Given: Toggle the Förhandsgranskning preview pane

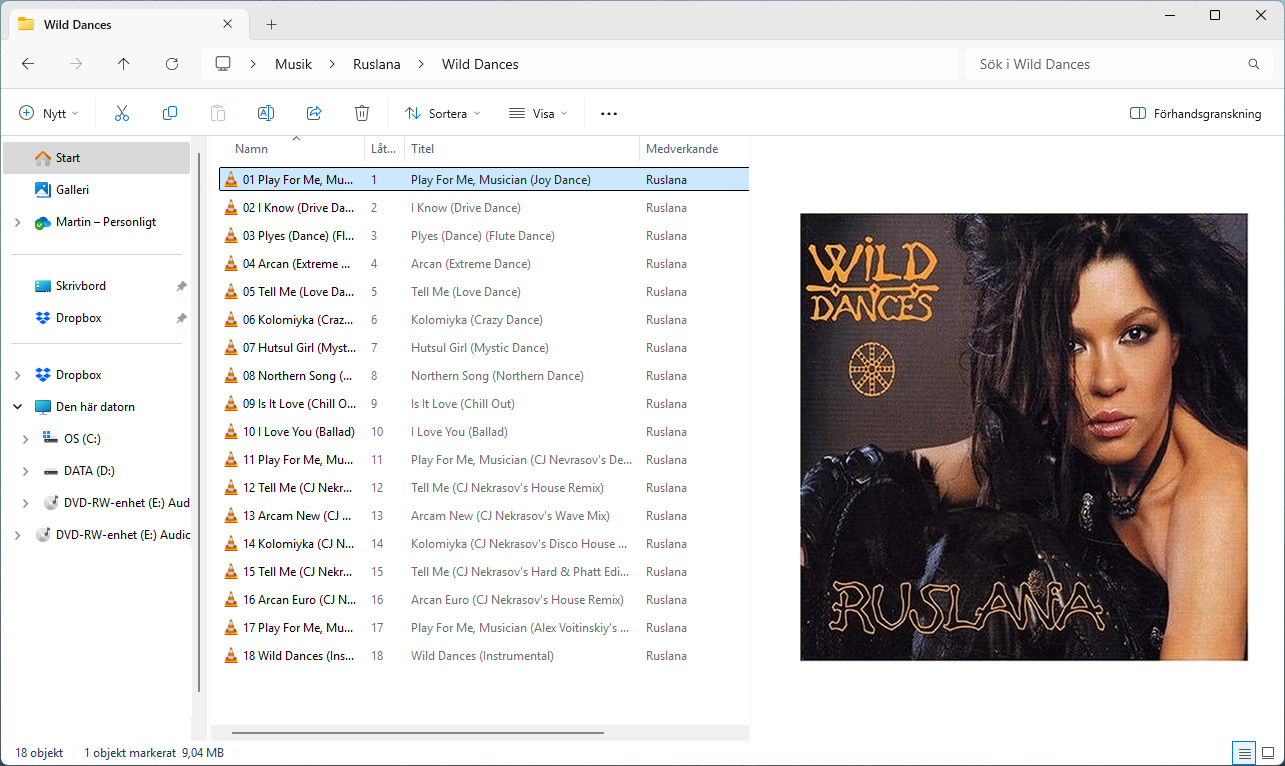Looking at the screenshot, I should tap(1195, 113).
